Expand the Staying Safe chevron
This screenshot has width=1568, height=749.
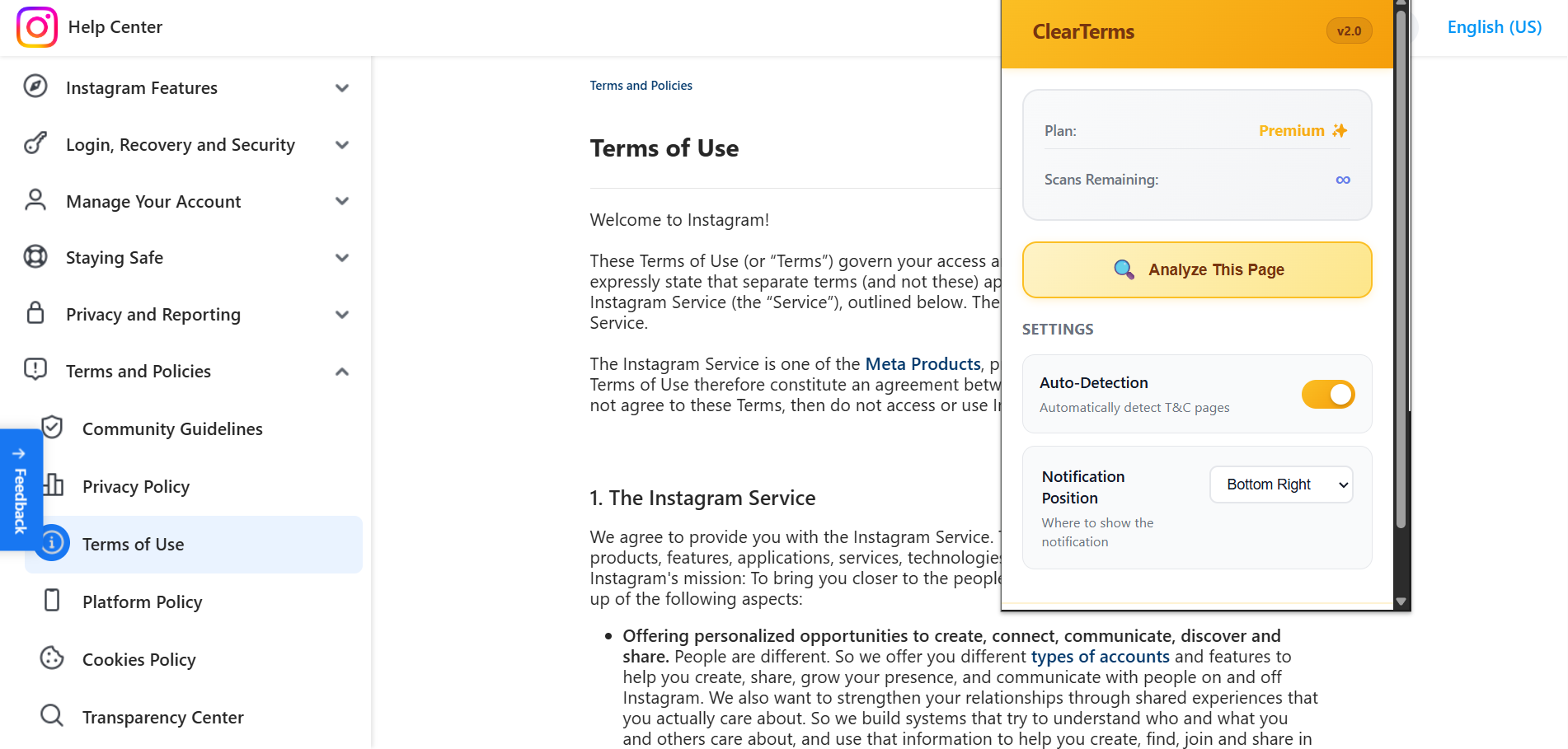click(342, 258)
